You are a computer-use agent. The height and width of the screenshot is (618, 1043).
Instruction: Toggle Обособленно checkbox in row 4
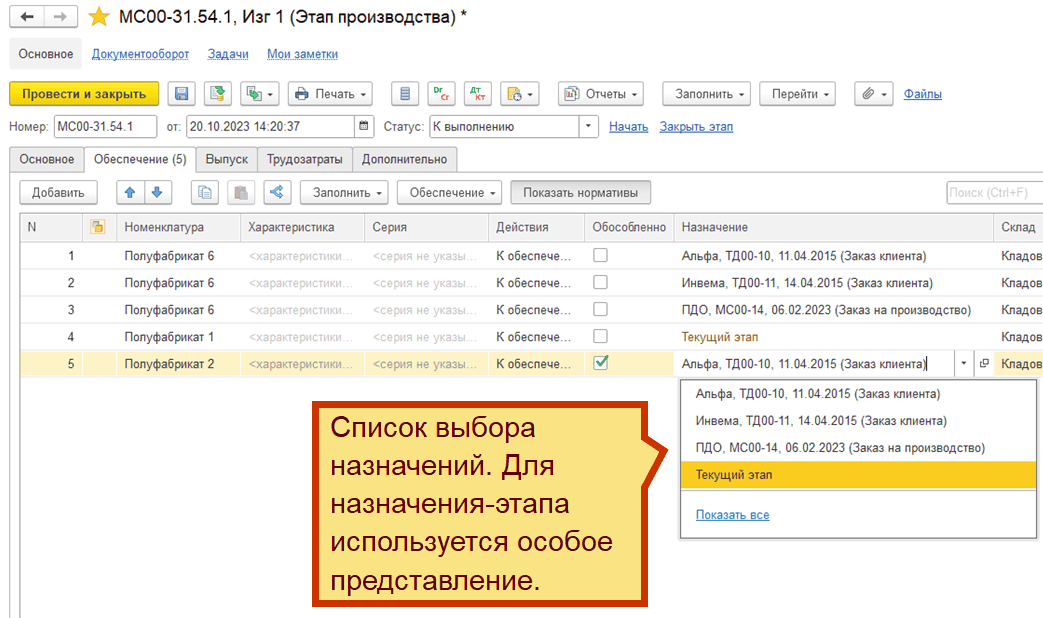(600, 336)
